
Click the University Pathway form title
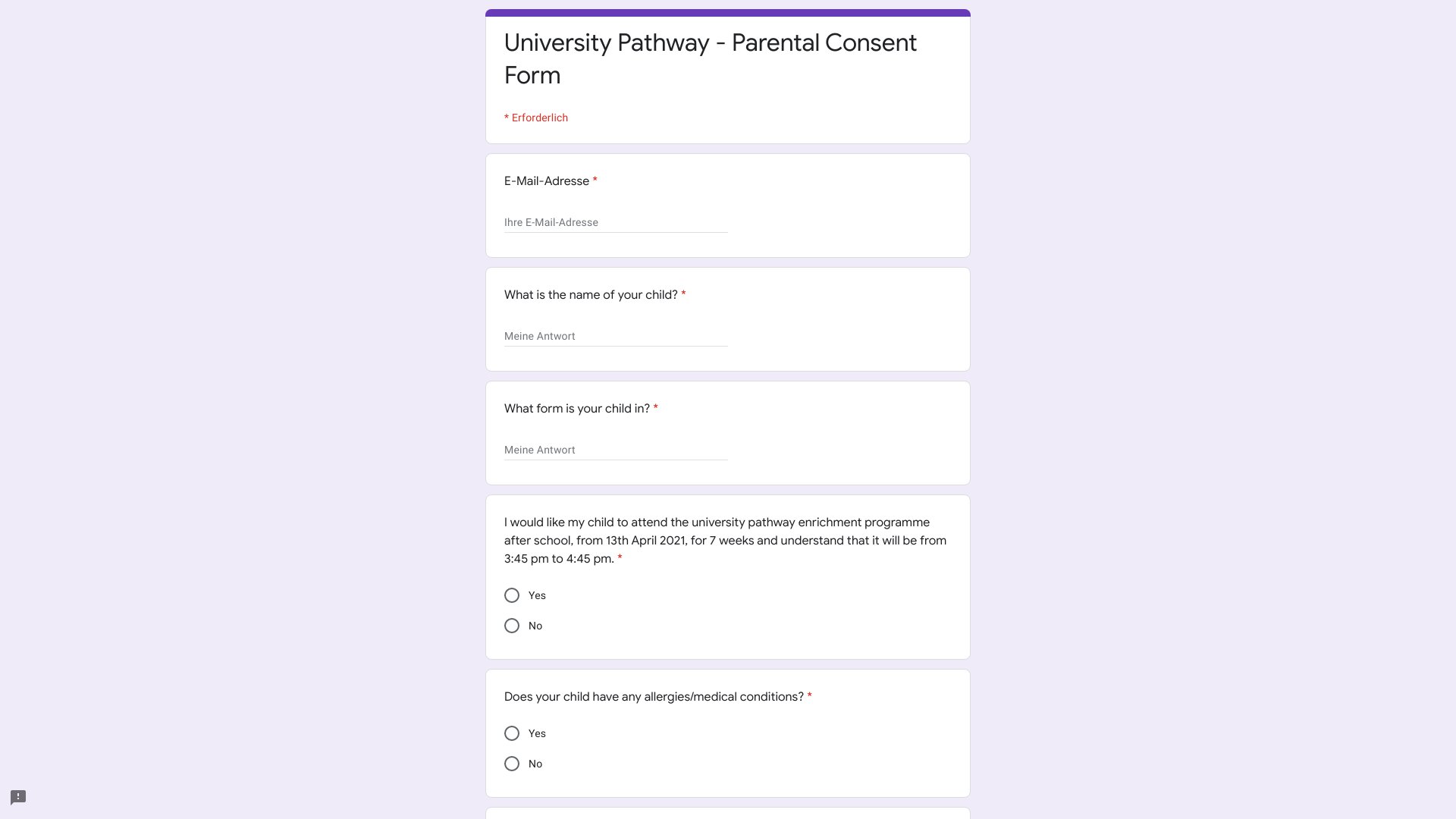(x=710, y=59)
